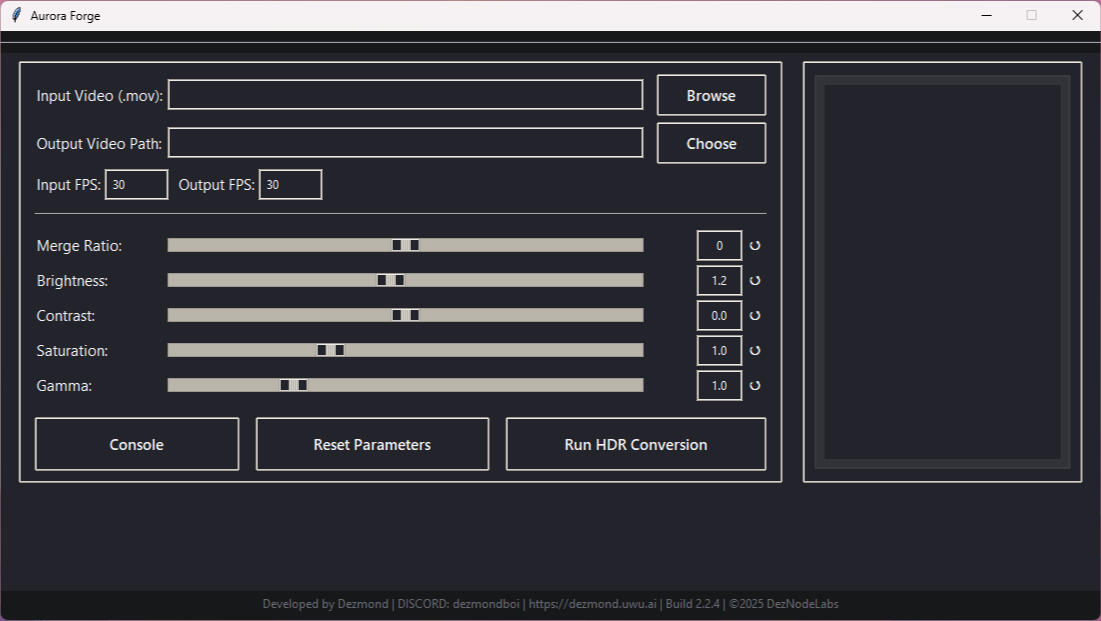Click the Gamma slider thumb
Viewport: 1101px width, 621px height.
click(x=293, y=385)
